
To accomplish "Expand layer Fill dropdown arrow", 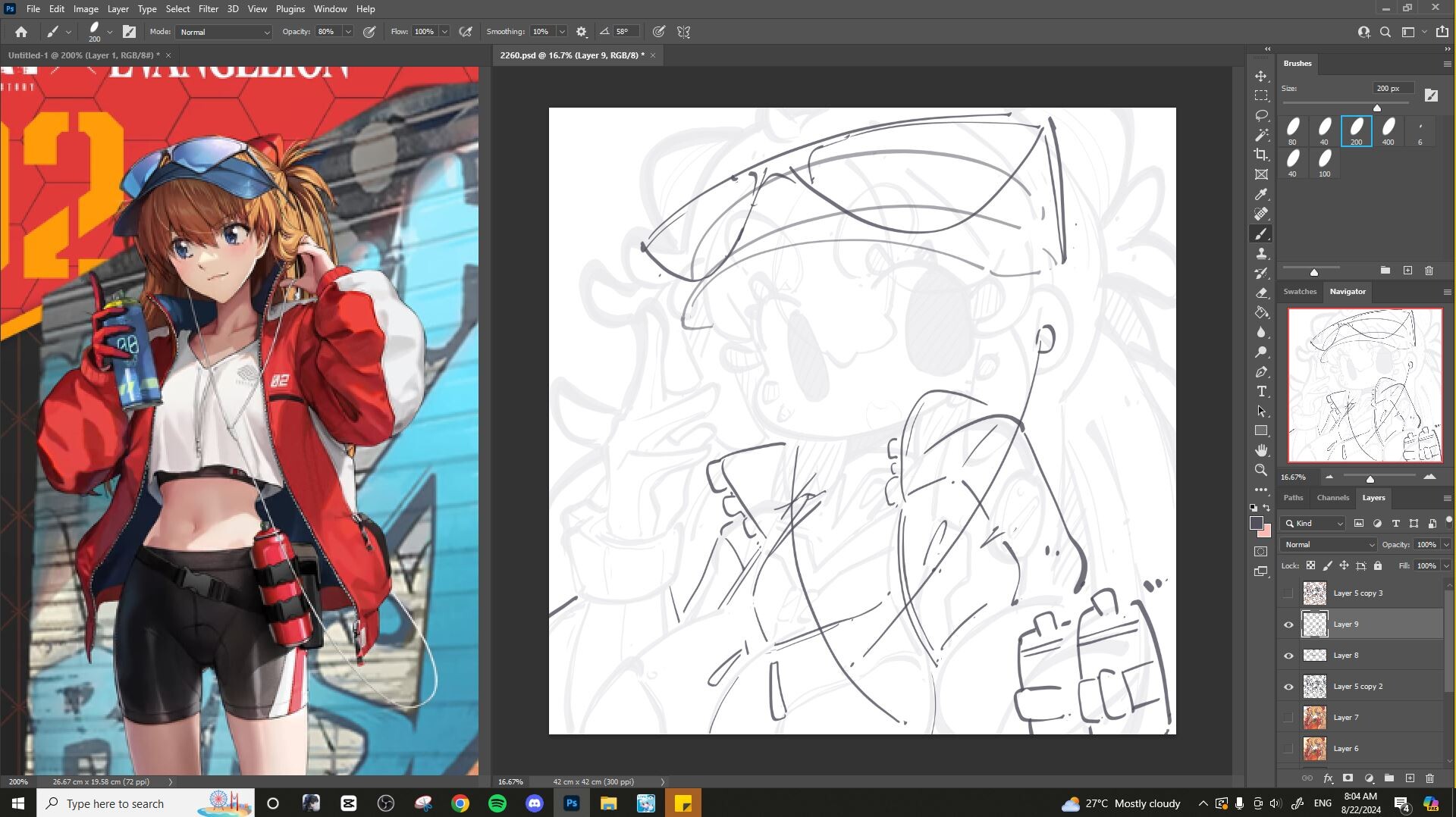I will tap(1446, 565).
